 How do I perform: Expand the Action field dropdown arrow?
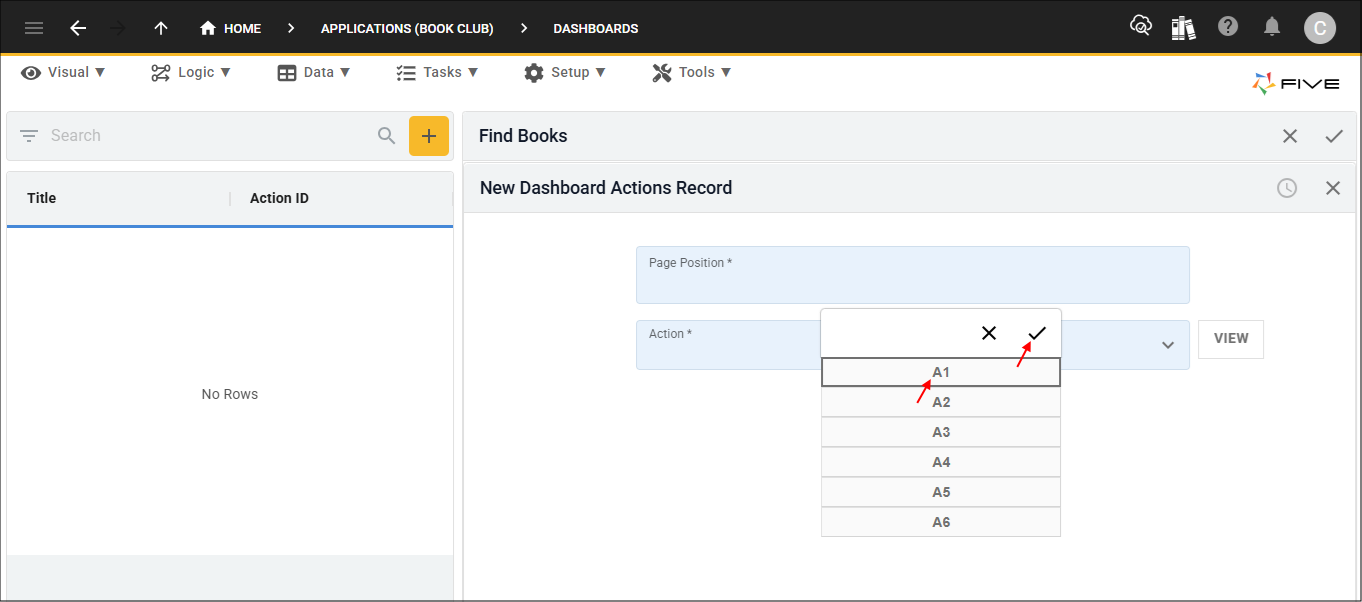[x=1167, y=345]
